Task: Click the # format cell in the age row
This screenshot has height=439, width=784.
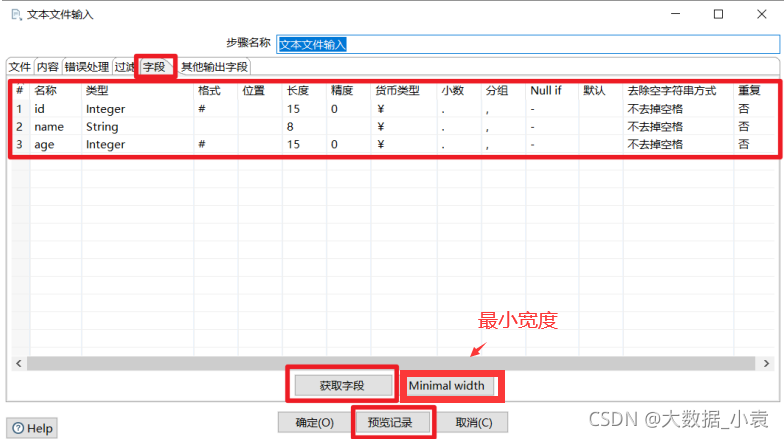Action: 216,144
